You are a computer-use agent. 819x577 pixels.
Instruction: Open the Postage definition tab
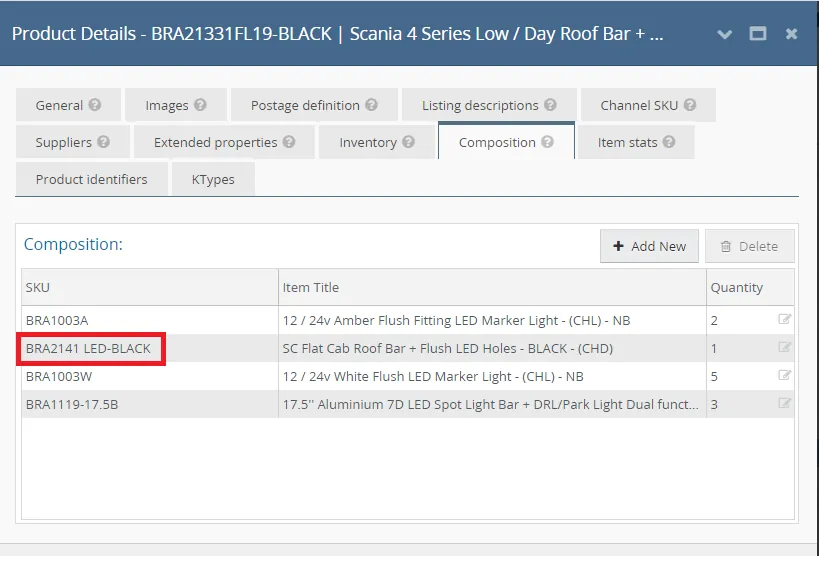[314, 105]
